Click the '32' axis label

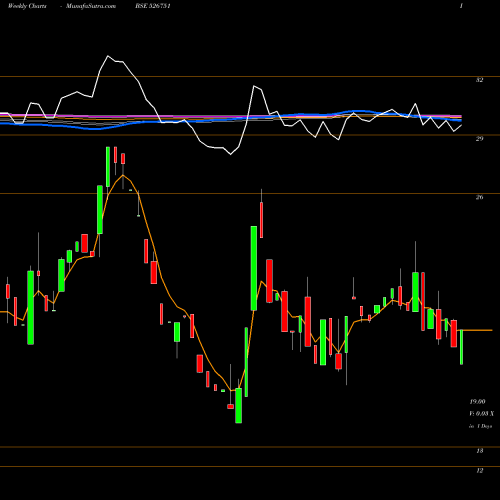pos(479,80)
